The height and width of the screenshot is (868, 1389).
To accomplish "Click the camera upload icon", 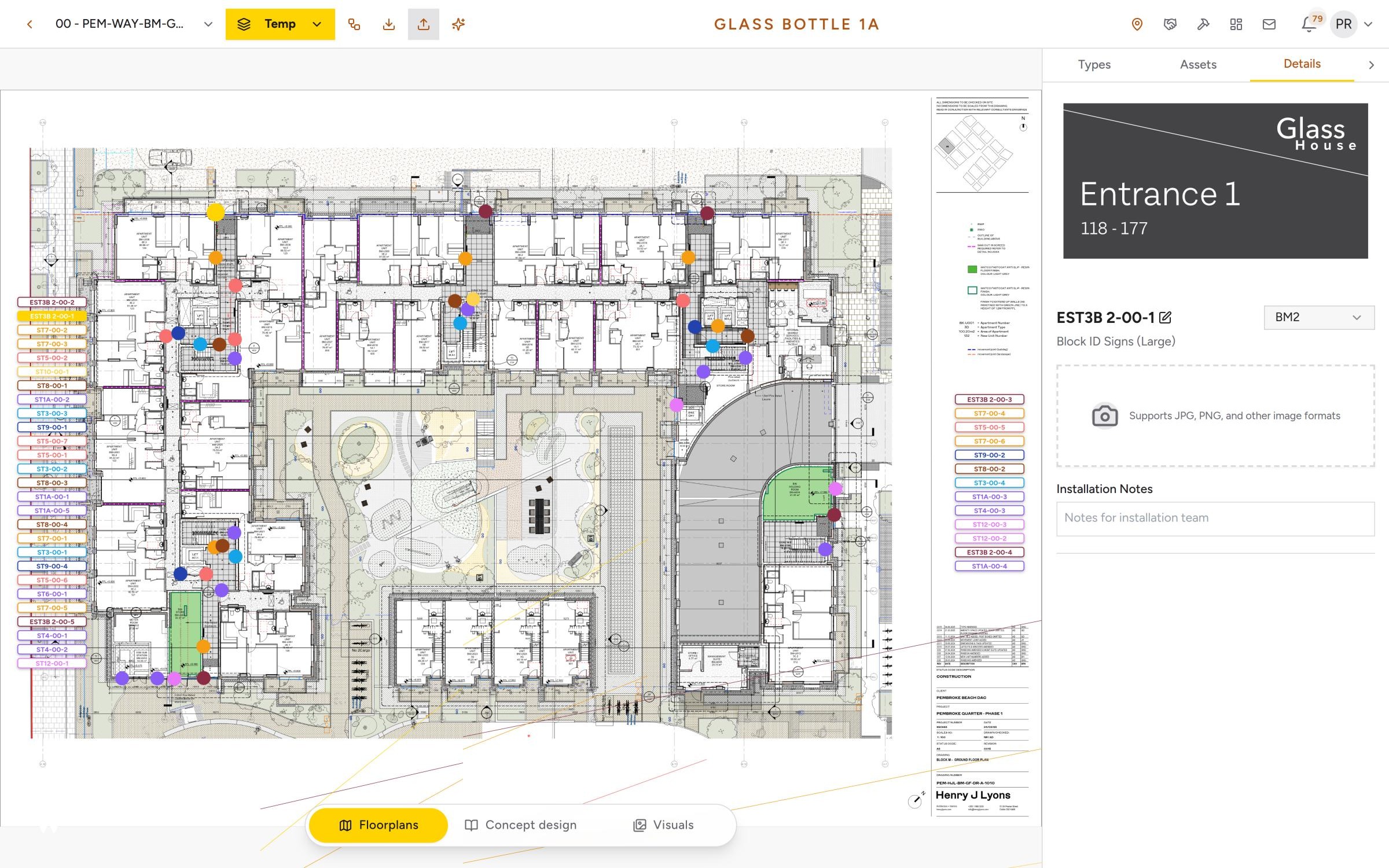I will click(1104, 415).
